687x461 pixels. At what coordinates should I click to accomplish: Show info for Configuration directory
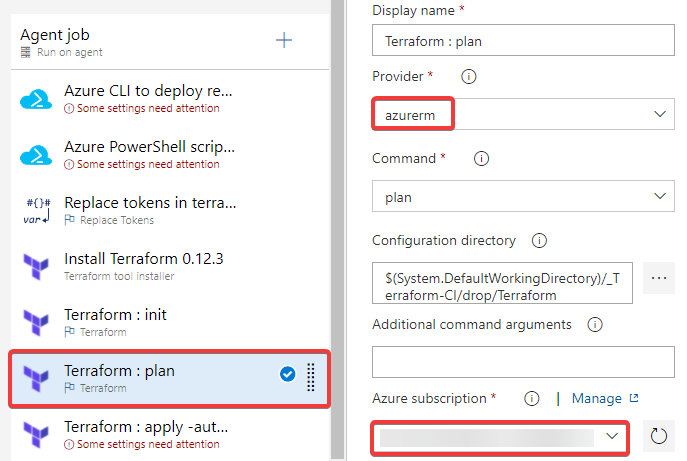coord(539,240)
